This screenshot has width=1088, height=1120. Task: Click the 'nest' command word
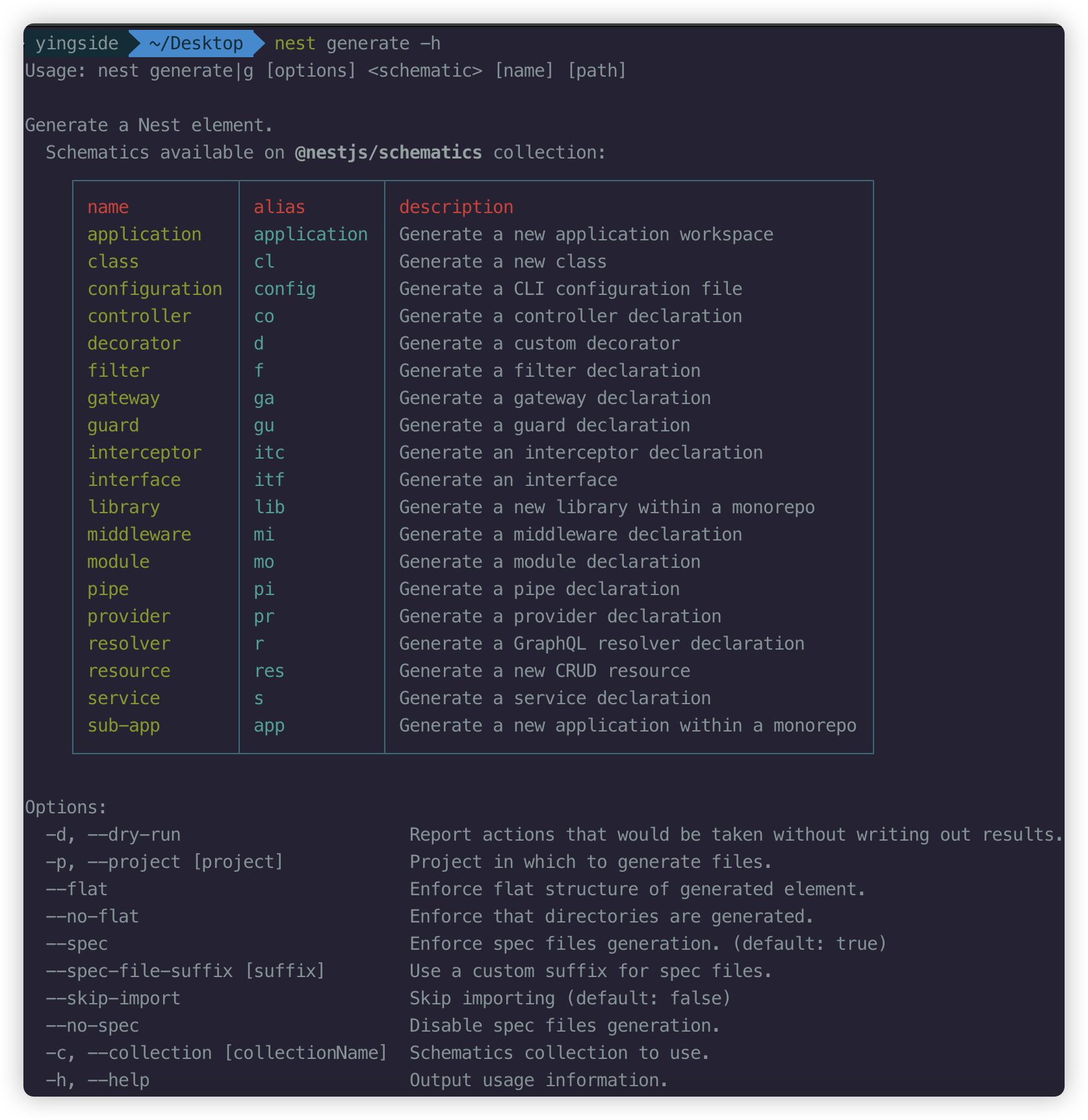pyautogui.click(x=295, y=44)
